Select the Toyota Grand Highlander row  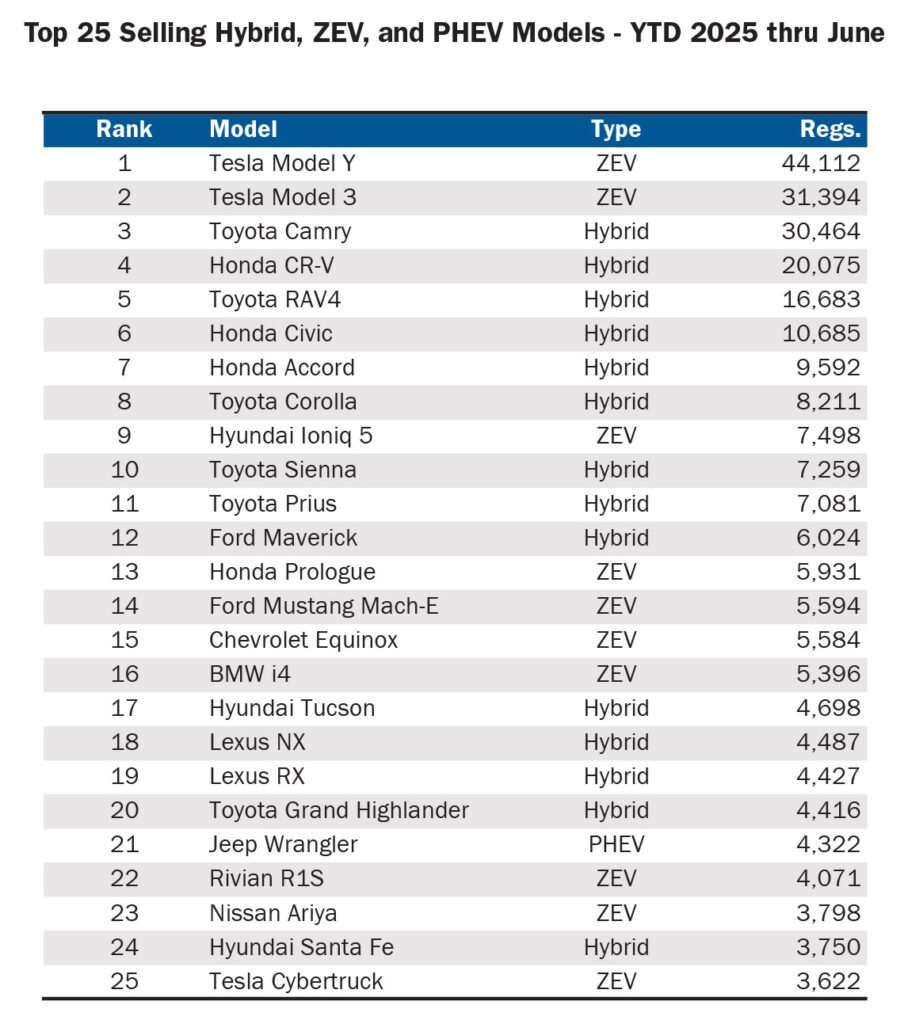[455, 810]
